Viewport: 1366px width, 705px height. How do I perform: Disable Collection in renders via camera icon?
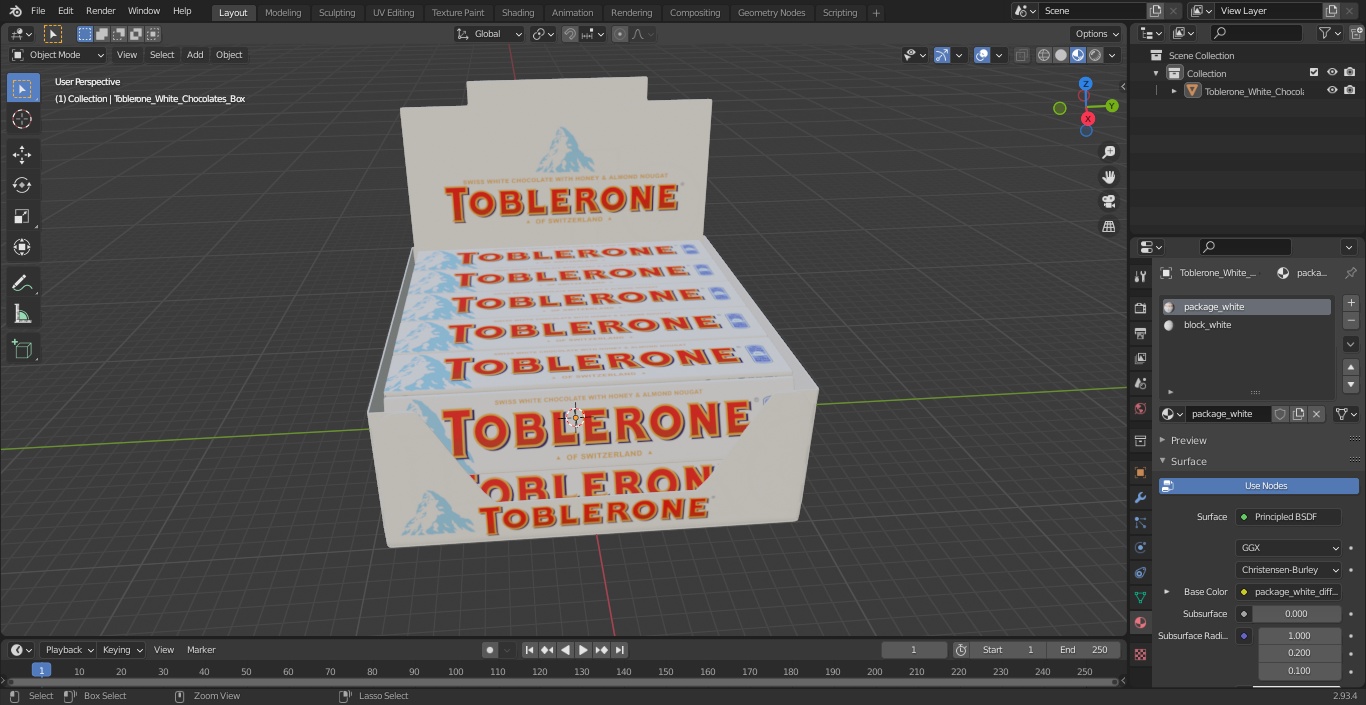click(1350, 73)
